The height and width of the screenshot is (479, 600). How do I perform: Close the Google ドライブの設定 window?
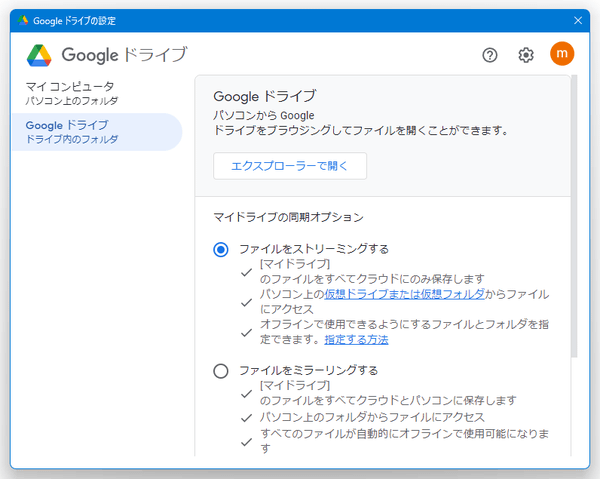point(577,20)
